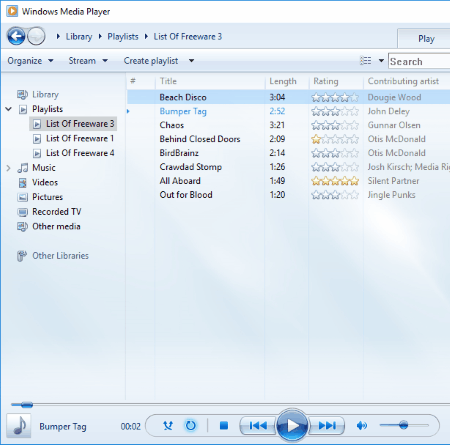Mute the volume speaker icon
The width and height of the screenshot is (450, 445).
point(362,426)
